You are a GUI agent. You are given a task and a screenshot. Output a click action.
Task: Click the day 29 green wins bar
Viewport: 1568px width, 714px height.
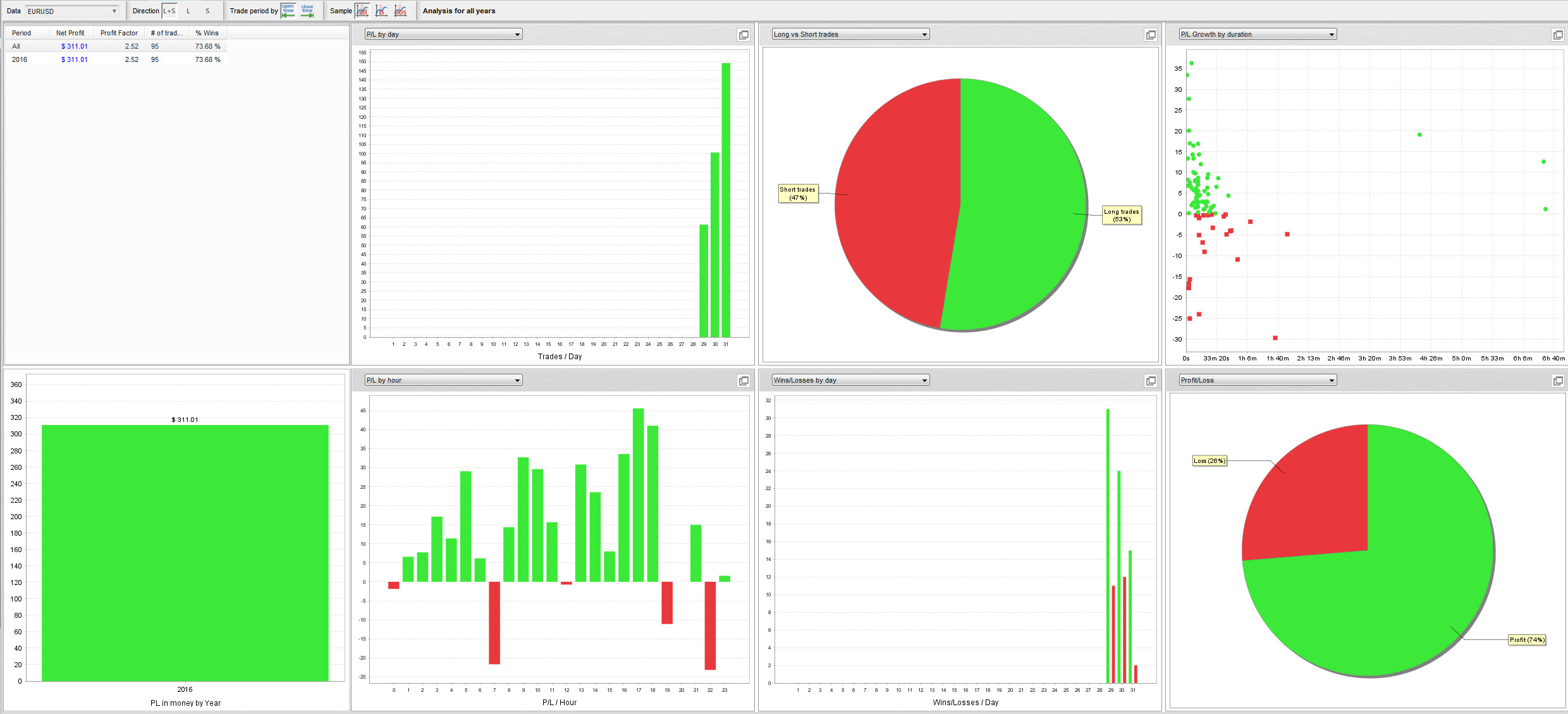[x=1108, y=546]
